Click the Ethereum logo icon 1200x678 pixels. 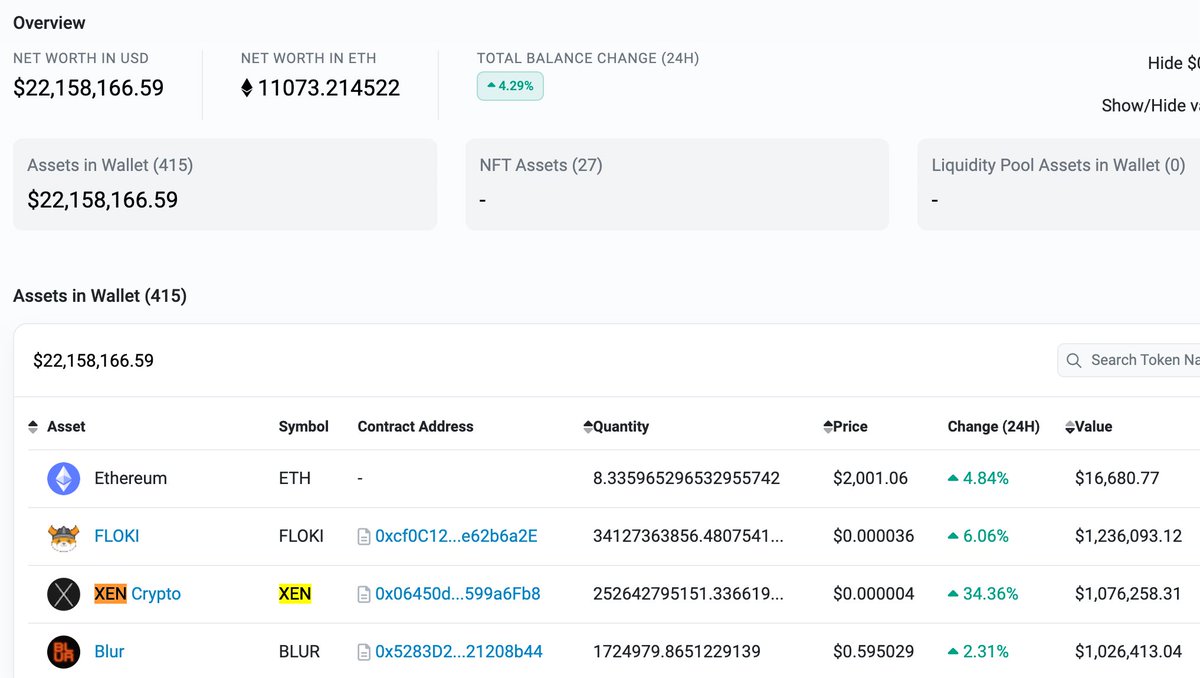63,478
